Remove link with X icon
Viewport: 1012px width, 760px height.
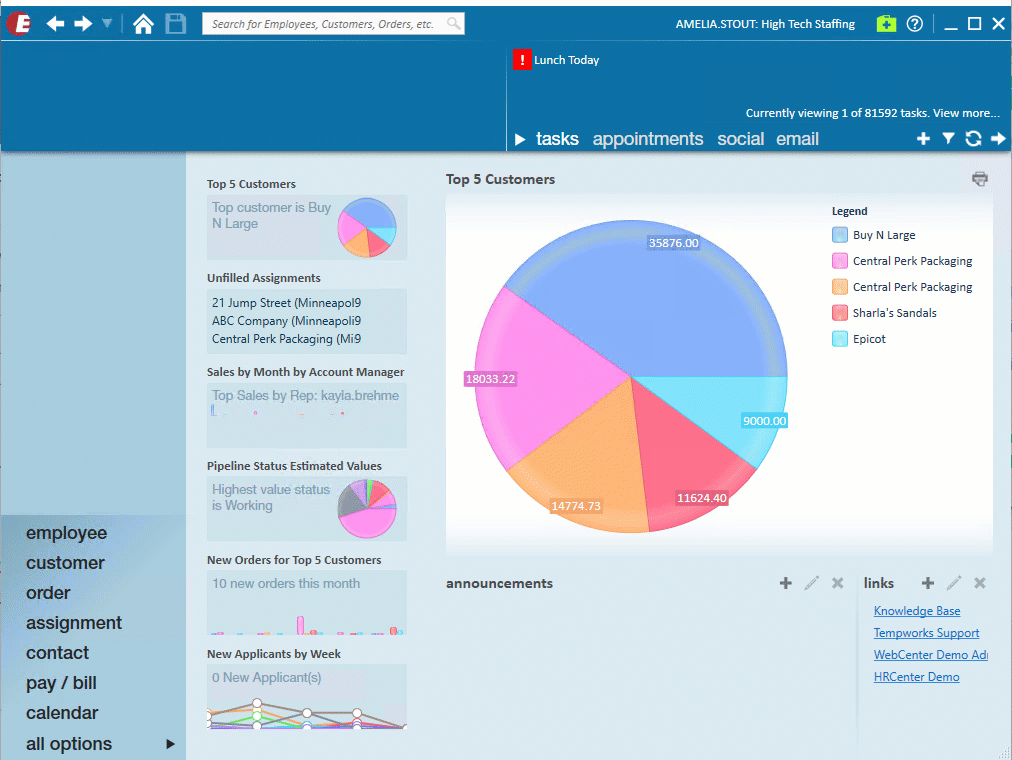point(980,583)
